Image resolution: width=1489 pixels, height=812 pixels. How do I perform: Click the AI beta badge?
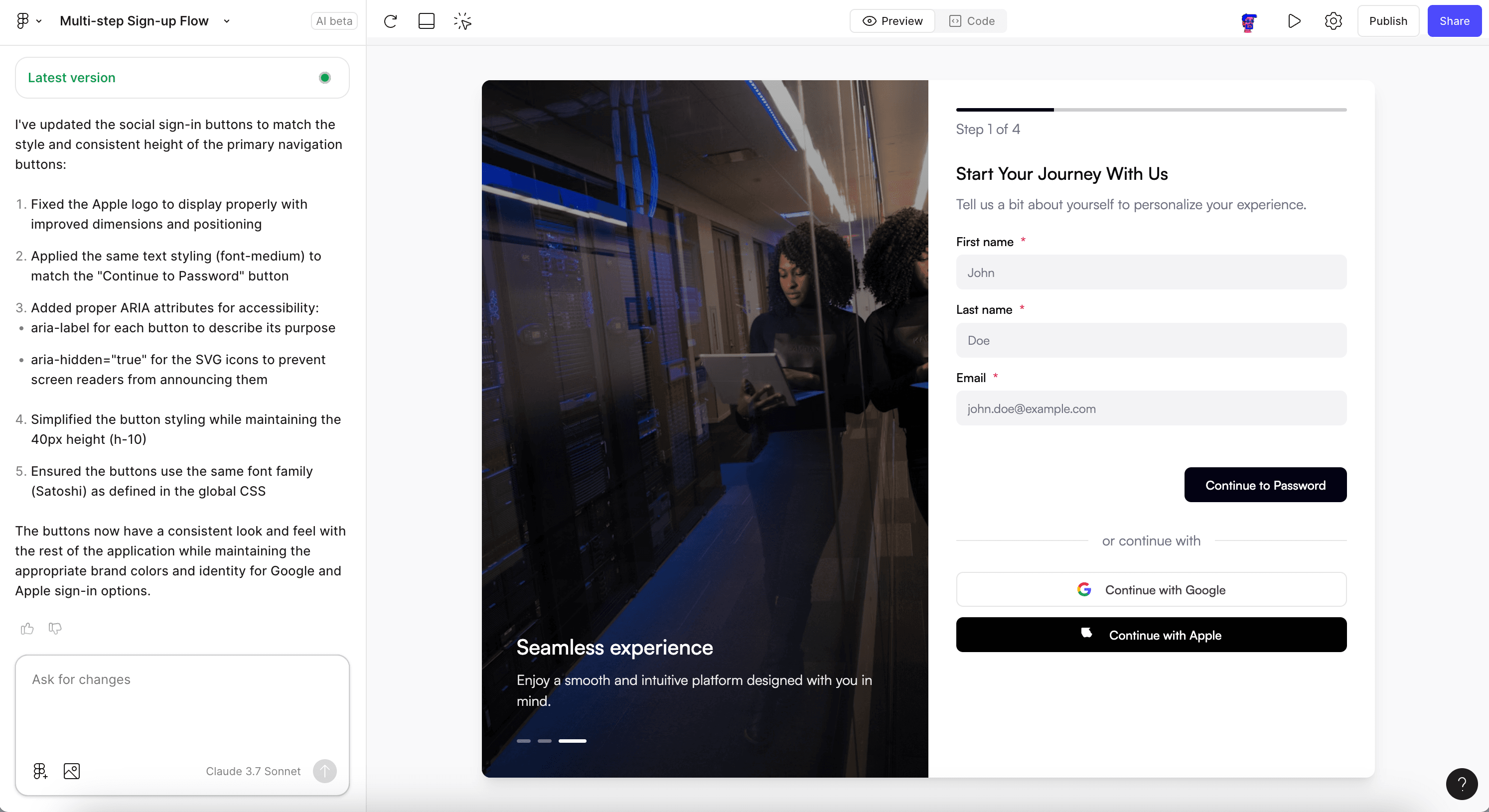(334, 21)
